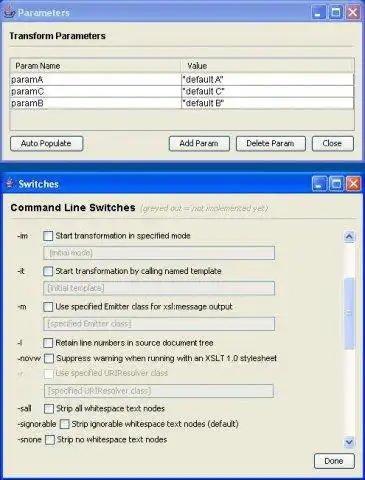Close the Switches window via X icon

tap(353, 184)
